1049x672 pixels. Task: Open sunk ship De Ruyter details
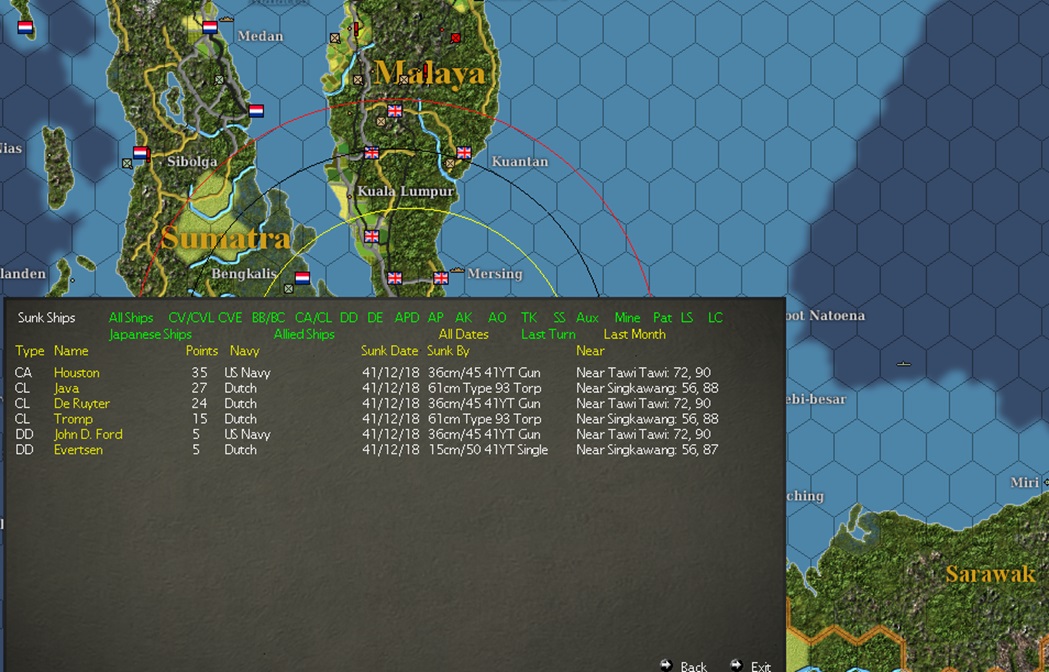coord(82,404)
